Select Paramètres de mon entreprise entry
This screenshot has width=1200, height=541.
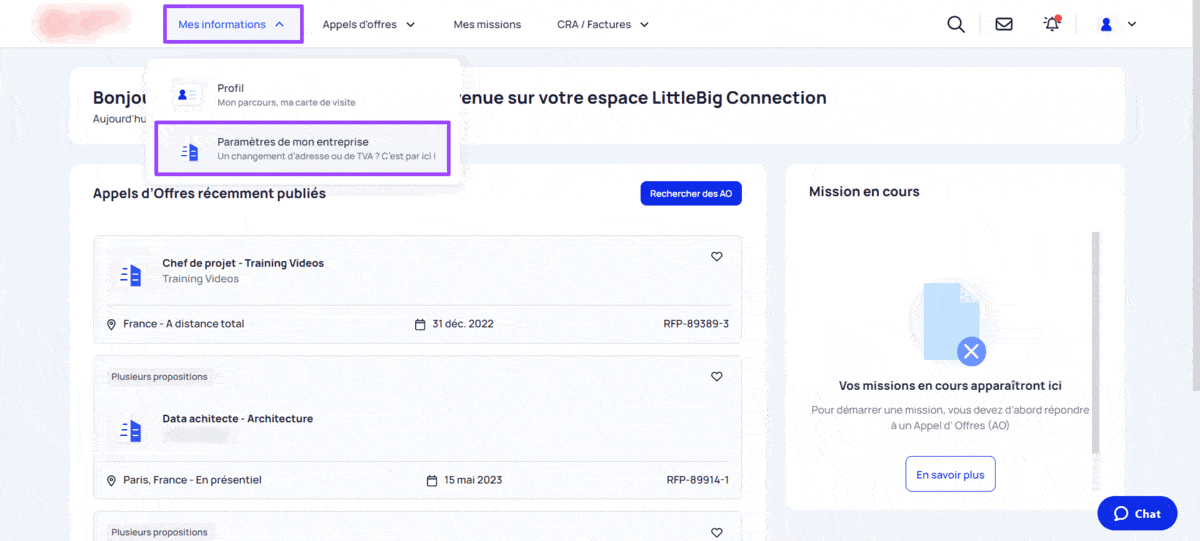point(303,149)
